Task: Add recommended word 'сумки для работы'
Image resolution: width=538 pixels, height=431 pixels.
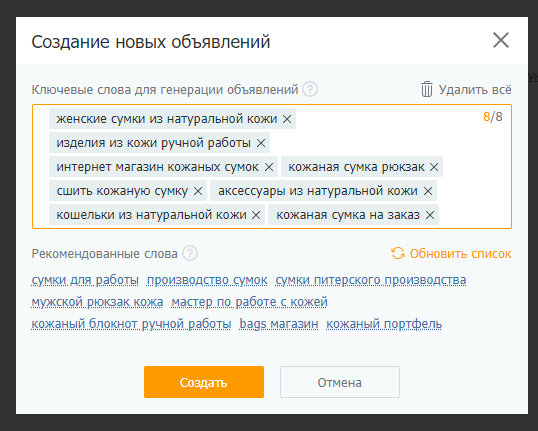Action: tap(85, 280)
